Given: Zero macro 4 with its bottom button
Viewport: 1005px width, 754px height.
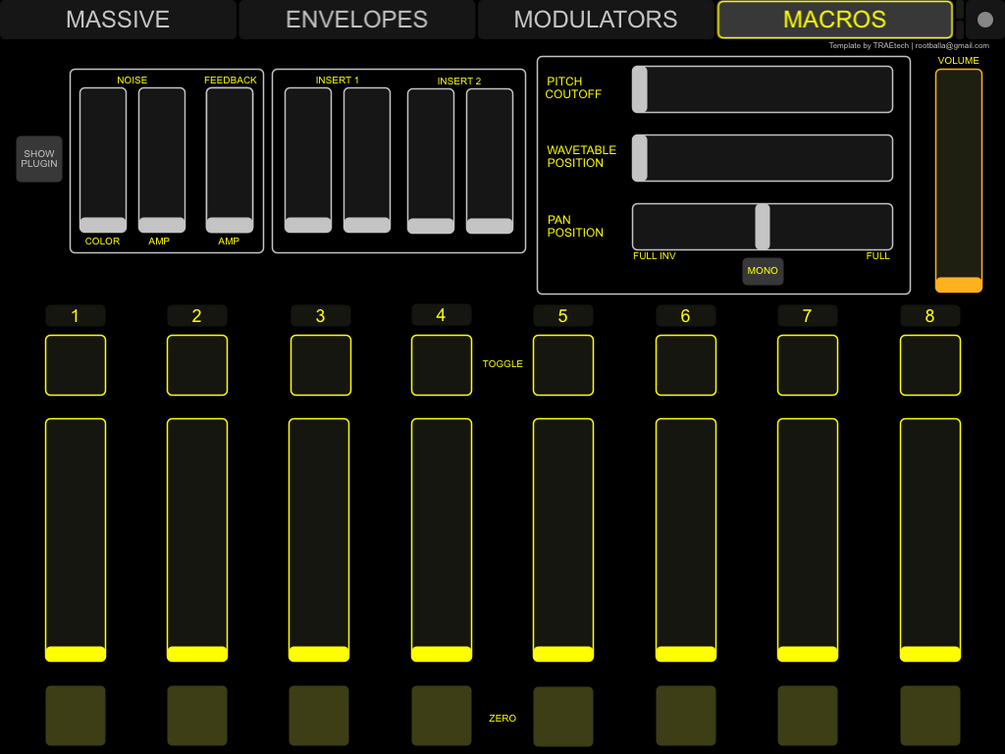Looking at the screenshot, I should [x=442, y=716].
